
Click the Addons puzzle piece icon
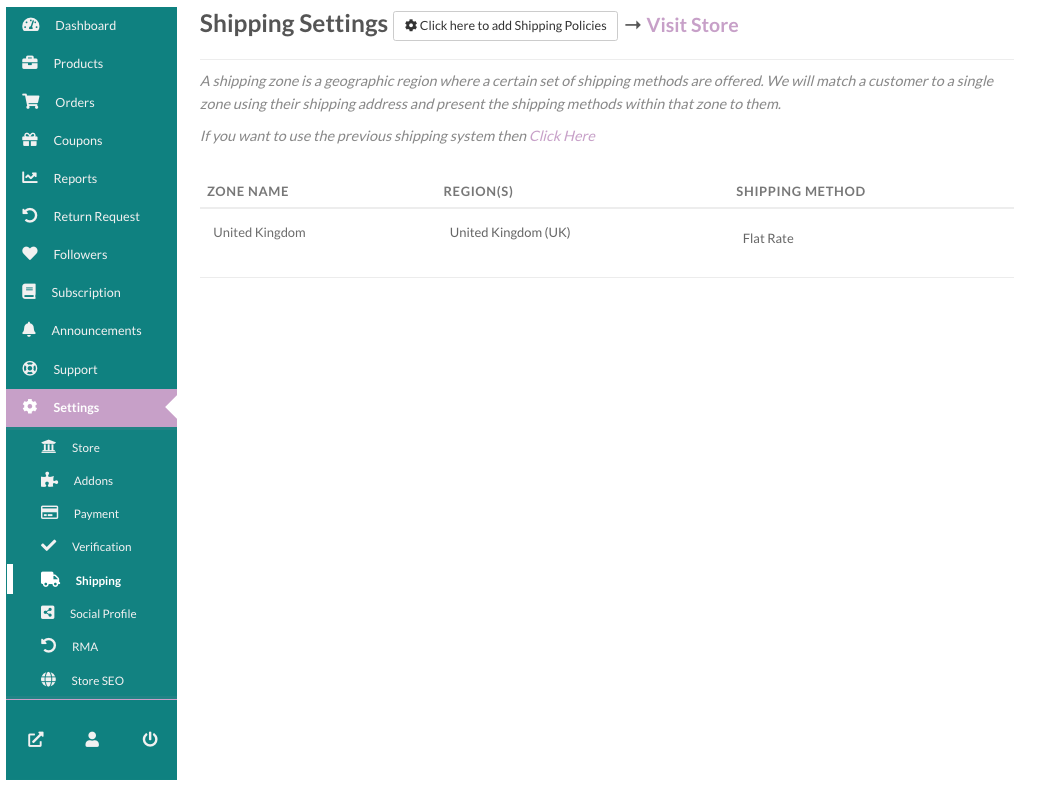[x=49, y=479]
